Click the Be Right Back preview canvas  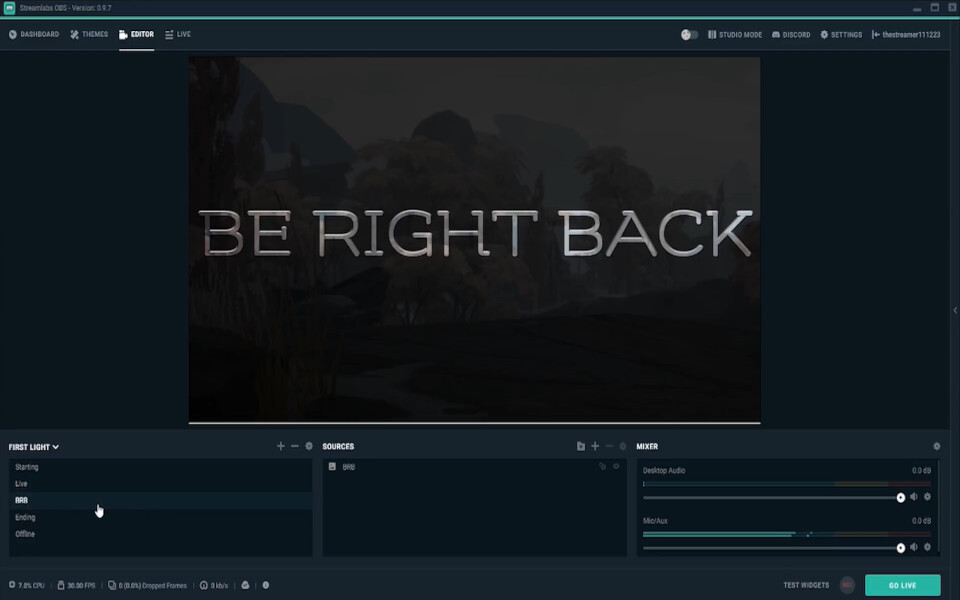coord(474,239)
